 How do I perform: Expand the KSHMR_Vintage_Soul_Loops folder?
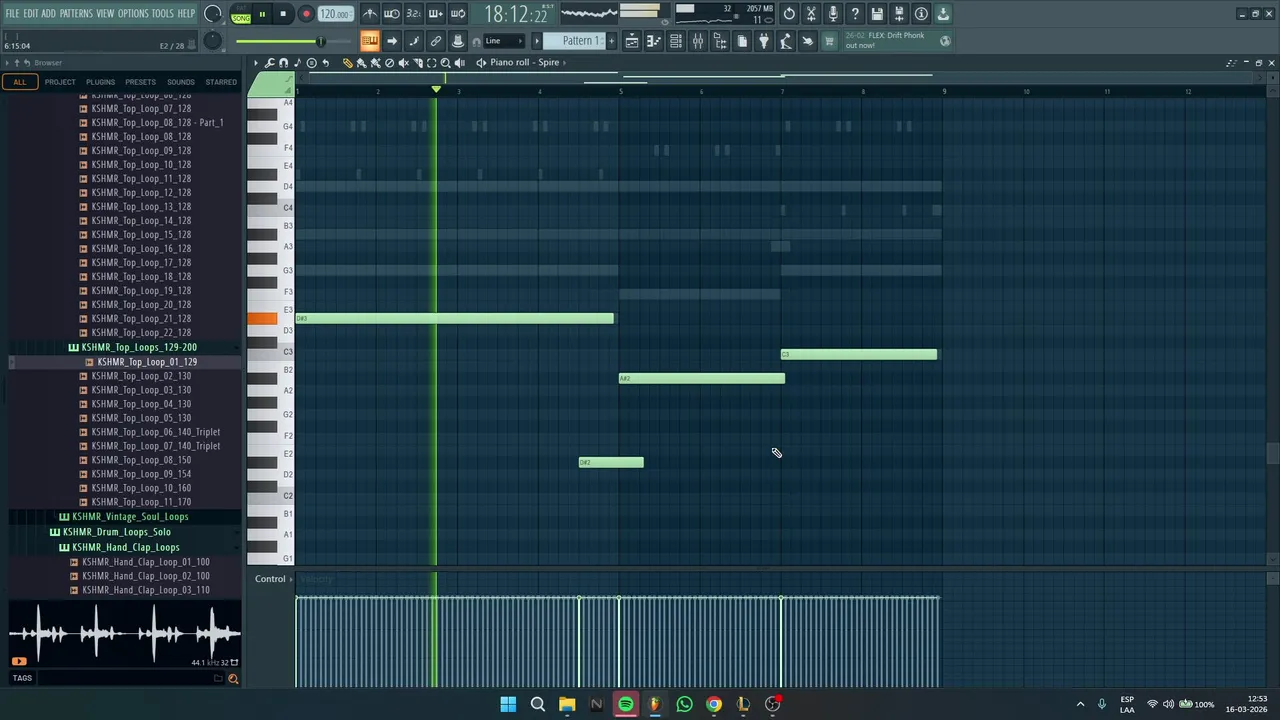pos(130,517)
